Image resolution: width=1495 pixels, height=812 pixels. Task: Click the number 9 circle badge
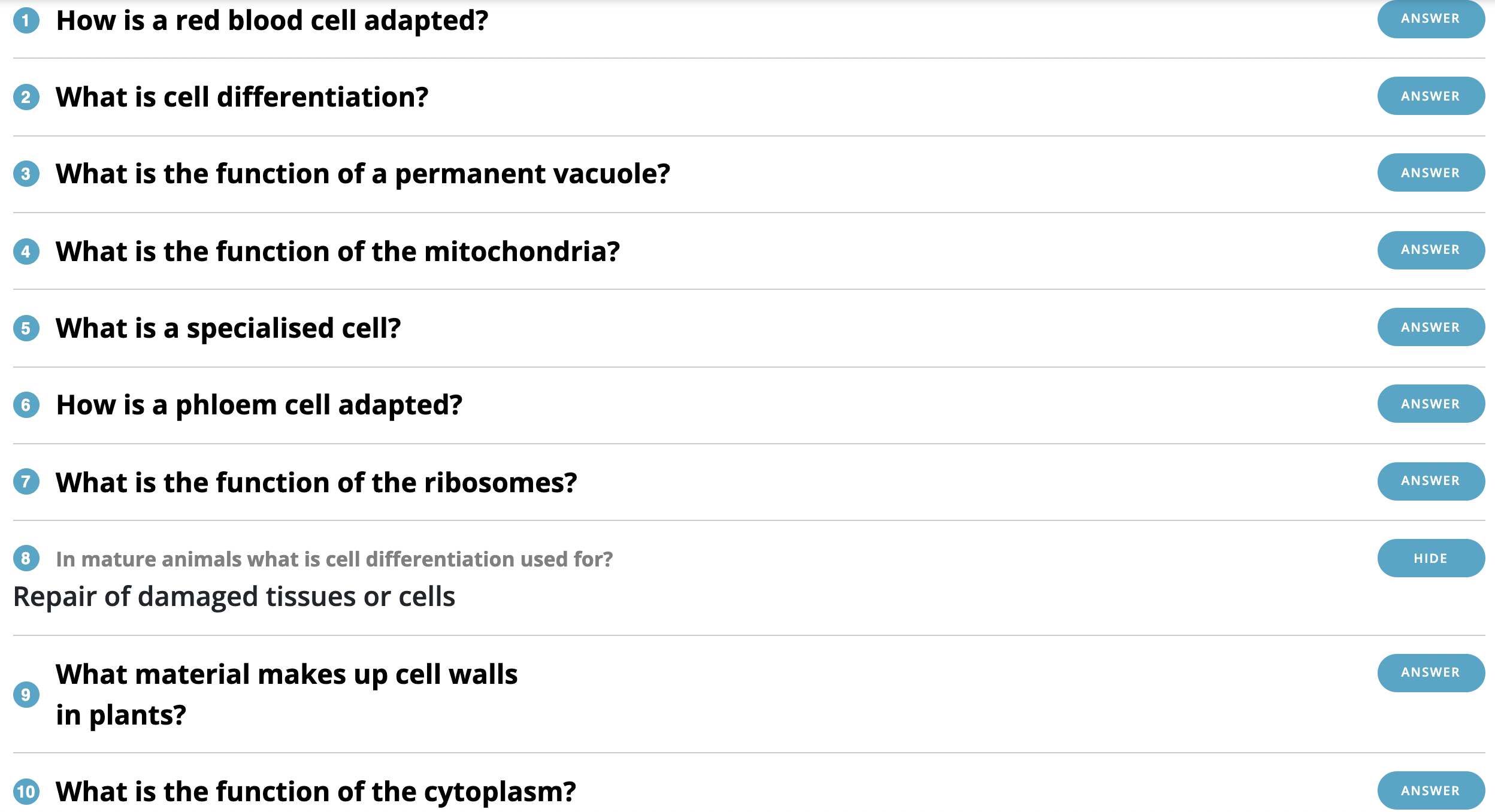point(26,695)
